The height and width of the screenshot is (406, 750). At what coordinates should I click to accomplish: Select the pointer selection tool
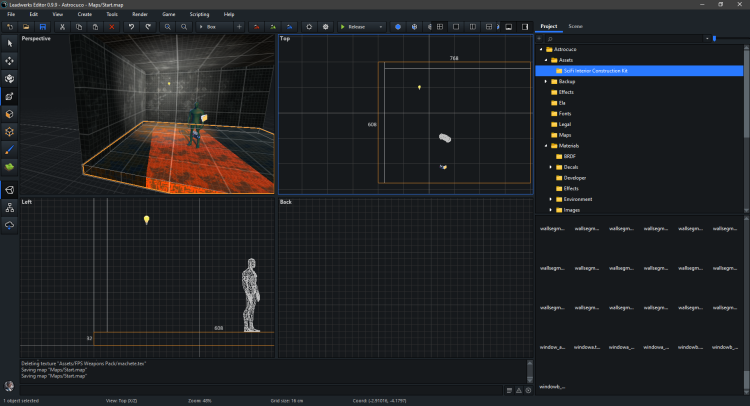tap(10, 43)
